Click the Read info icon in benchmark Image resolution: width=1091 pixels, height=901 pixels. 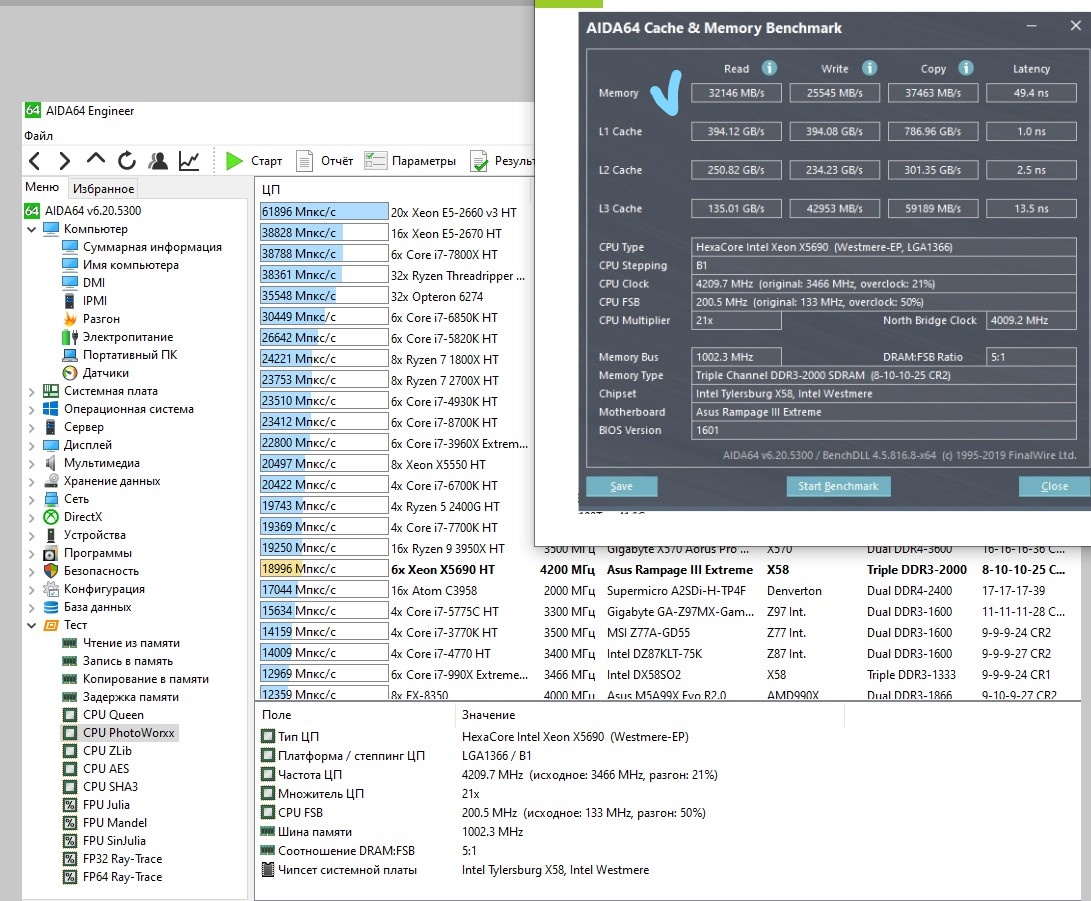tap(769, 67)
